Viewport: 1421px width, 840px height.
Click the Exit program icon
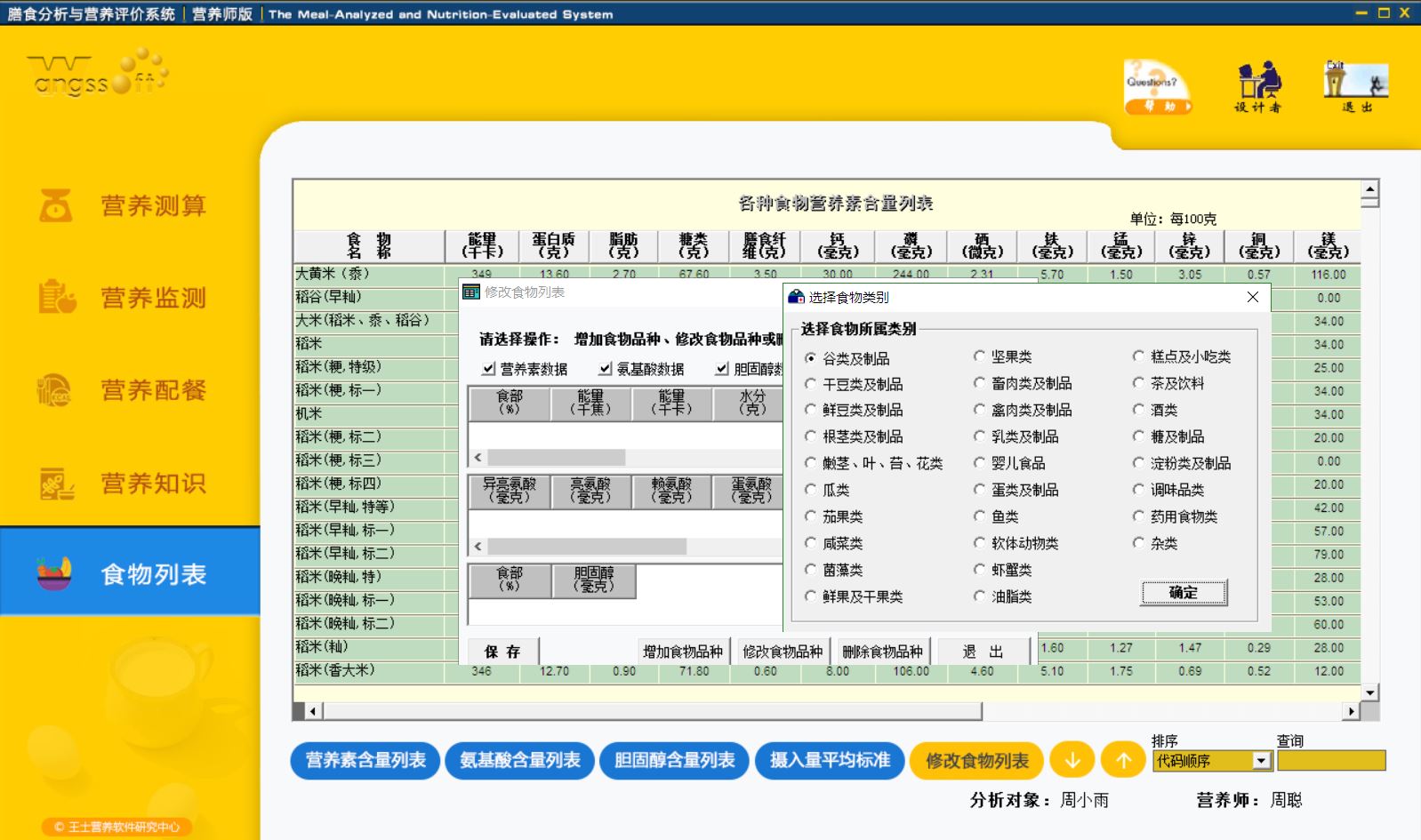coord(1356,86)
